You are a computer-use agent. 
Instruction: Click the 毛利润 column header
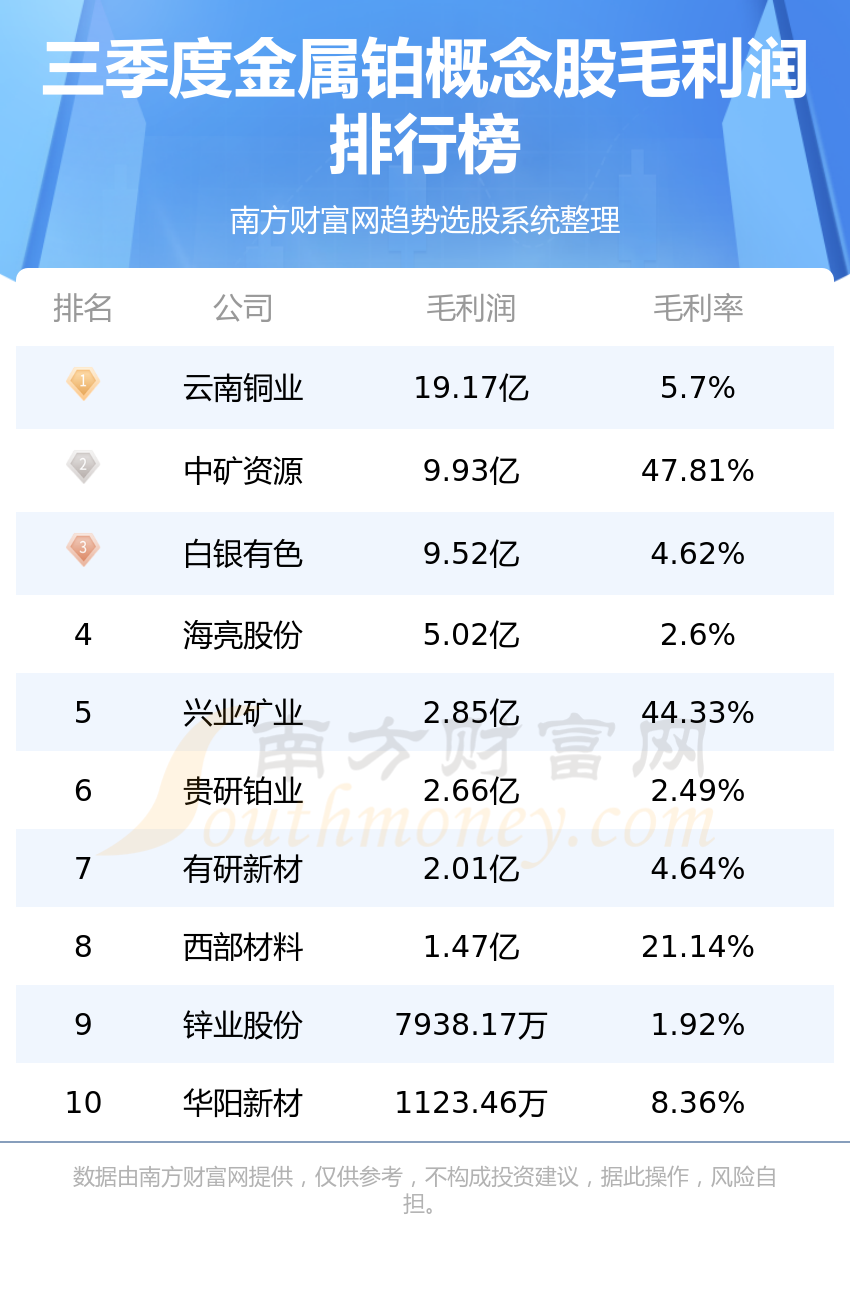coord(471,308)
